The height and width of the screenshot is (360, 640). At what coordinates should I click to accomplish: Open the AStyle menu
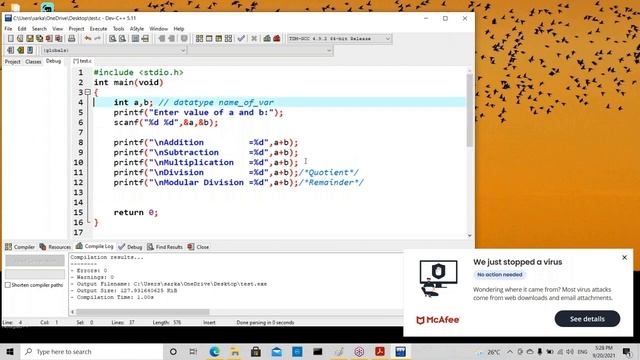[x=137, y=29]
